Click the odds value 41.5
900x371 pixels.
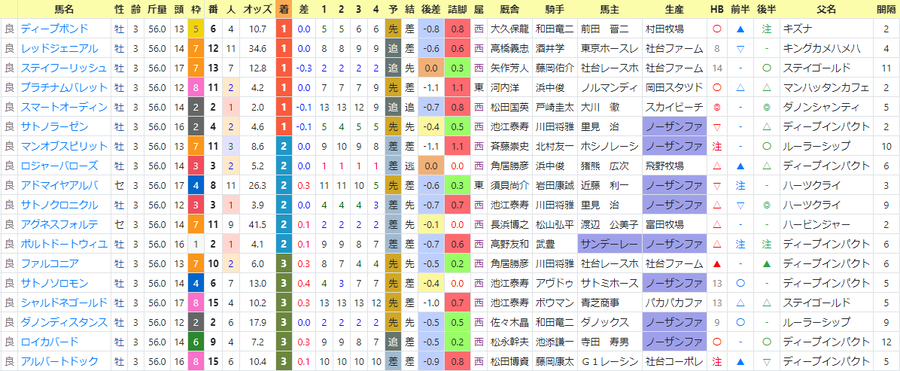[258, 224]
